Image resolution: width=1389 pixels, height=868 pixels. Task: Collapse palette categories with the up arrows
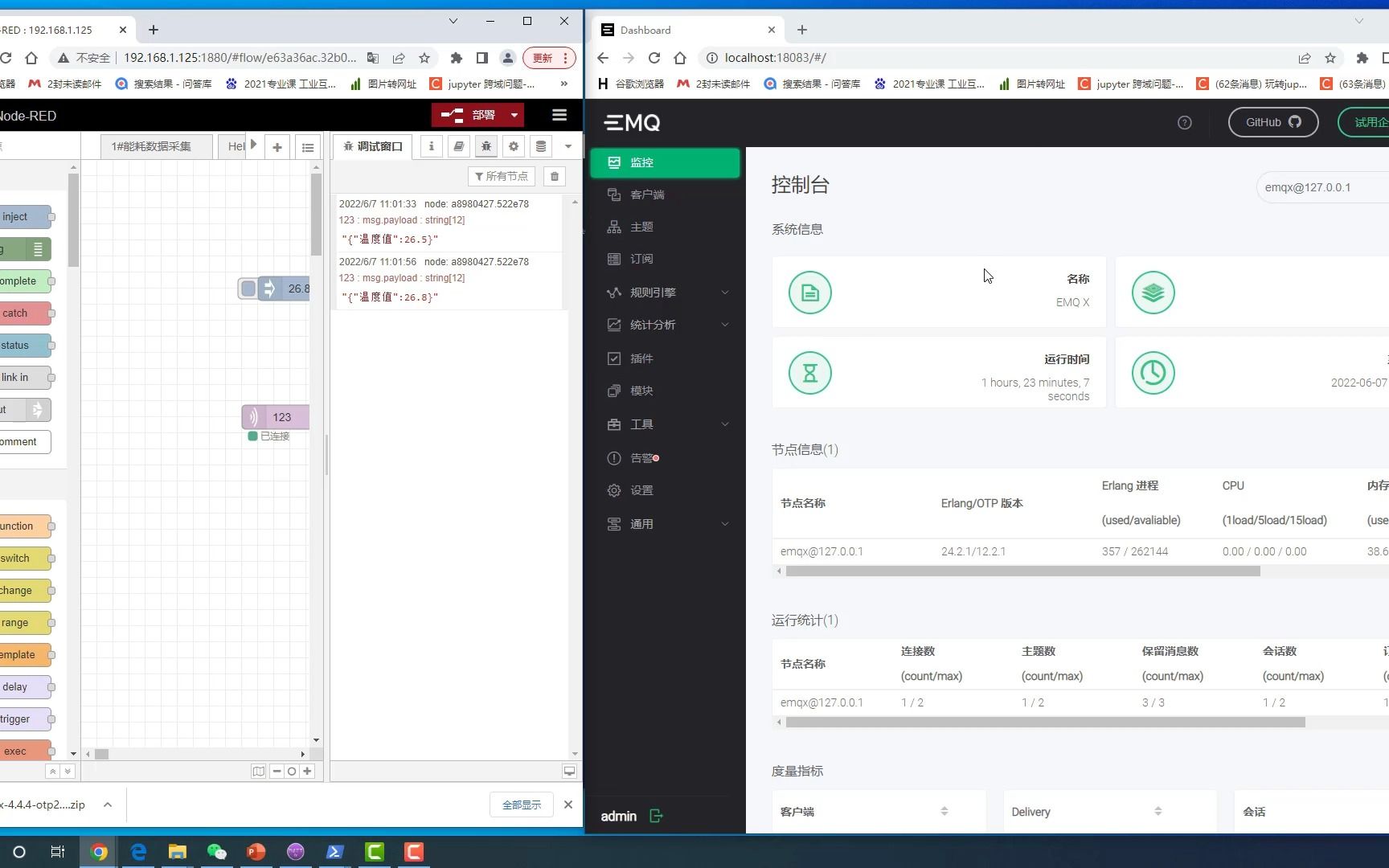(x=52, y=772)
